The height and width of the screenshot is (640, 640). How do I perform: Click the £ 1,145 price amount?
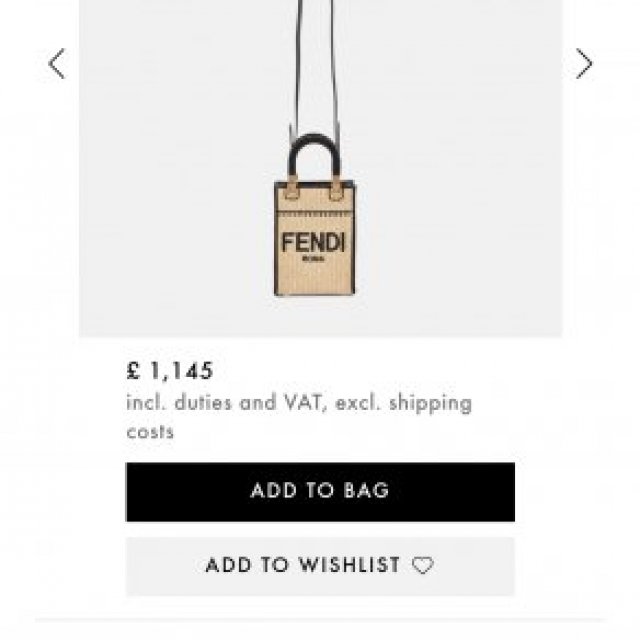170,371
